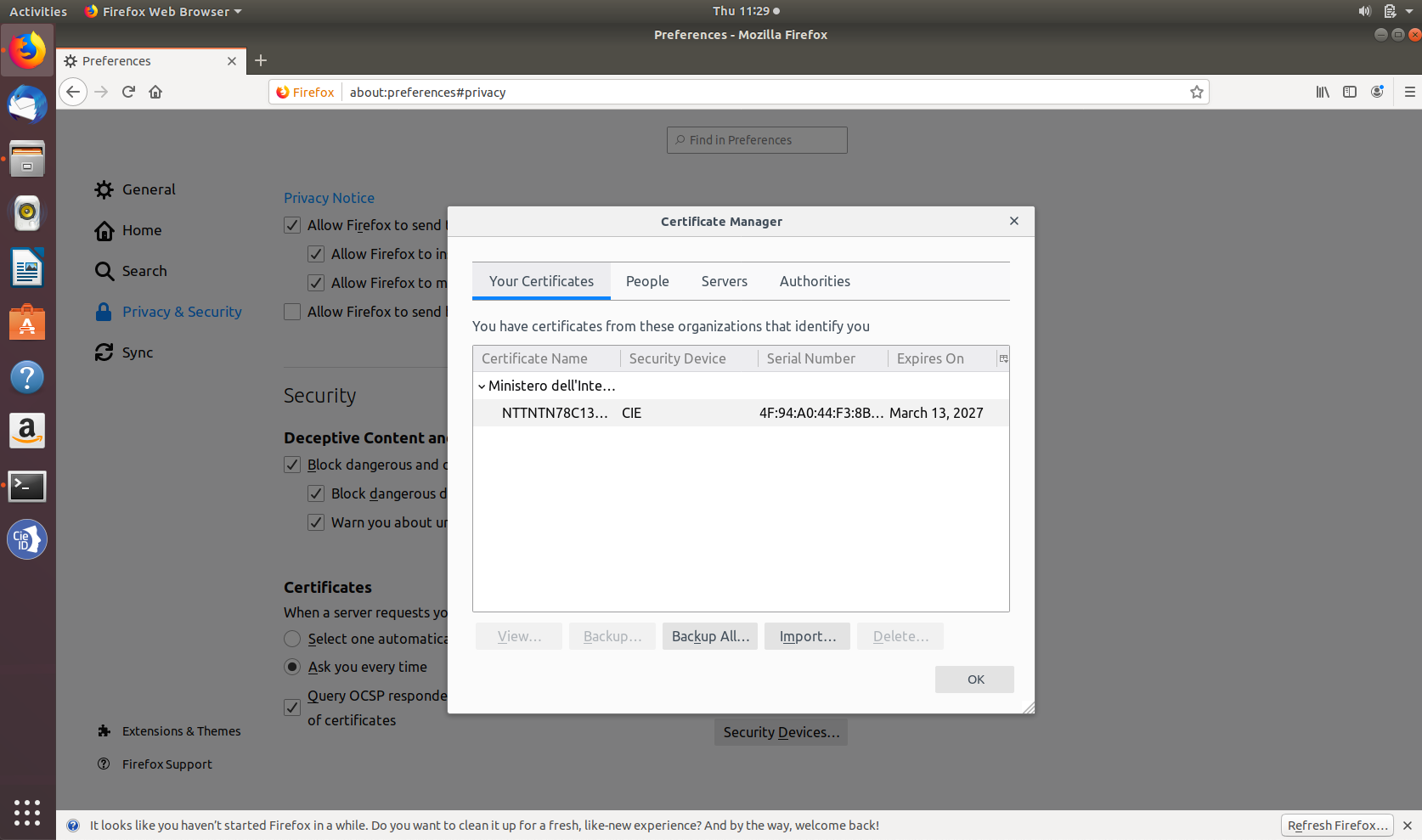The image size is (1422, 840).
Task: Close the Certificate Manager dialog
Action: (x=1014, y=221)
